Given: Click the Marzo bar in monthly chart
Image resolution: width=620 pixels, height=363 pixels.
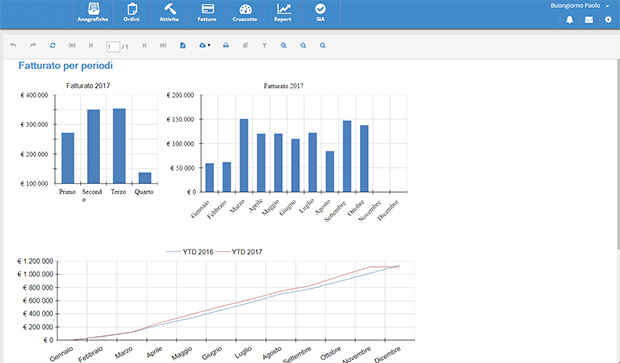Looking at the screenshot, I should point(244,155).
